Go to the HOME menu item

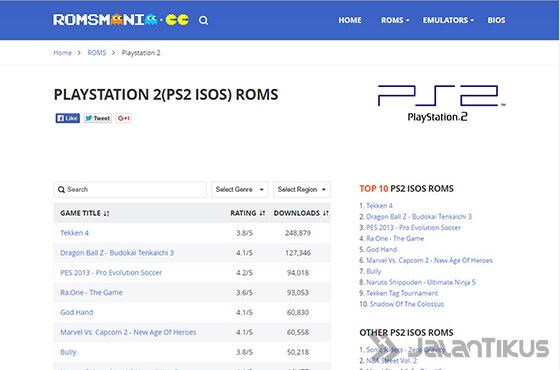[x=350, y=20]
